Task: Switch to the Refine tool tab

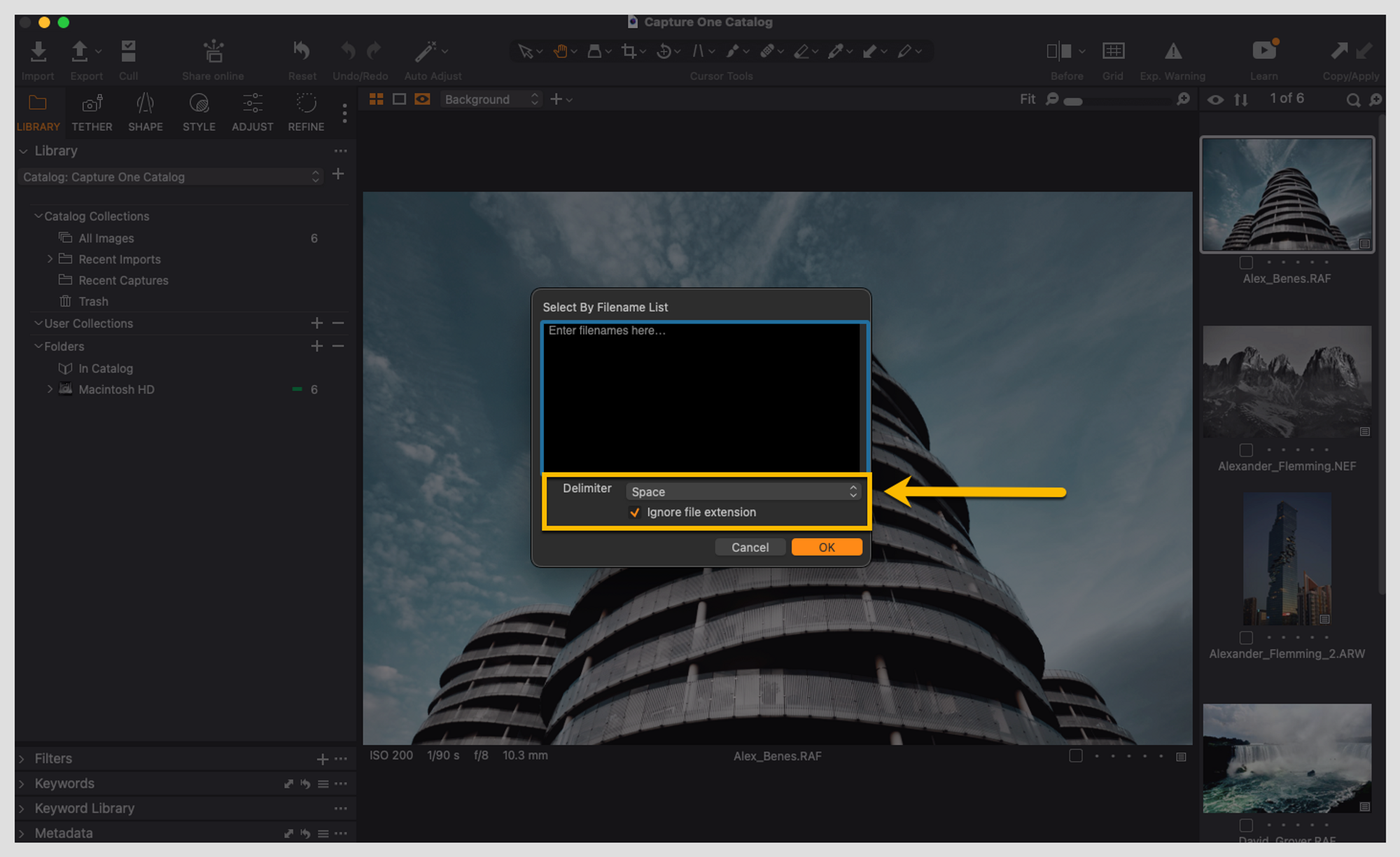Action: (306, 113)
